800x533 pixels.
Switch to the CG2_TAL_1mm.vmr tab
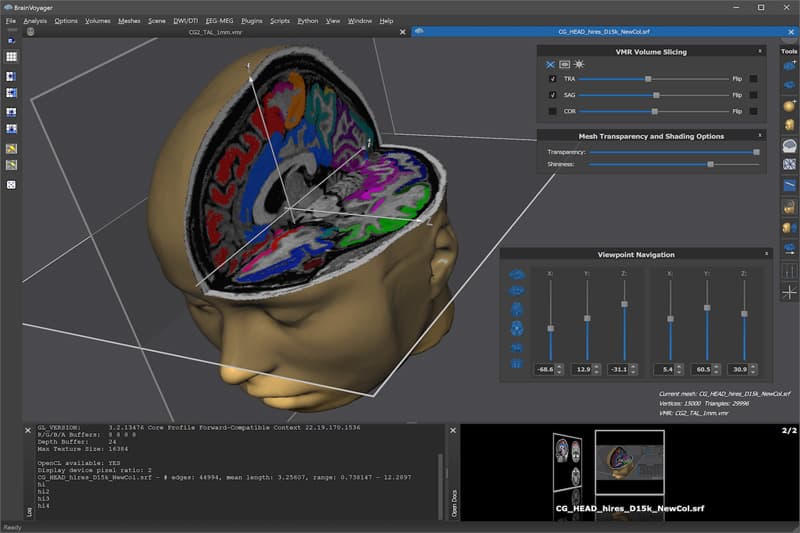pos(215,32)
